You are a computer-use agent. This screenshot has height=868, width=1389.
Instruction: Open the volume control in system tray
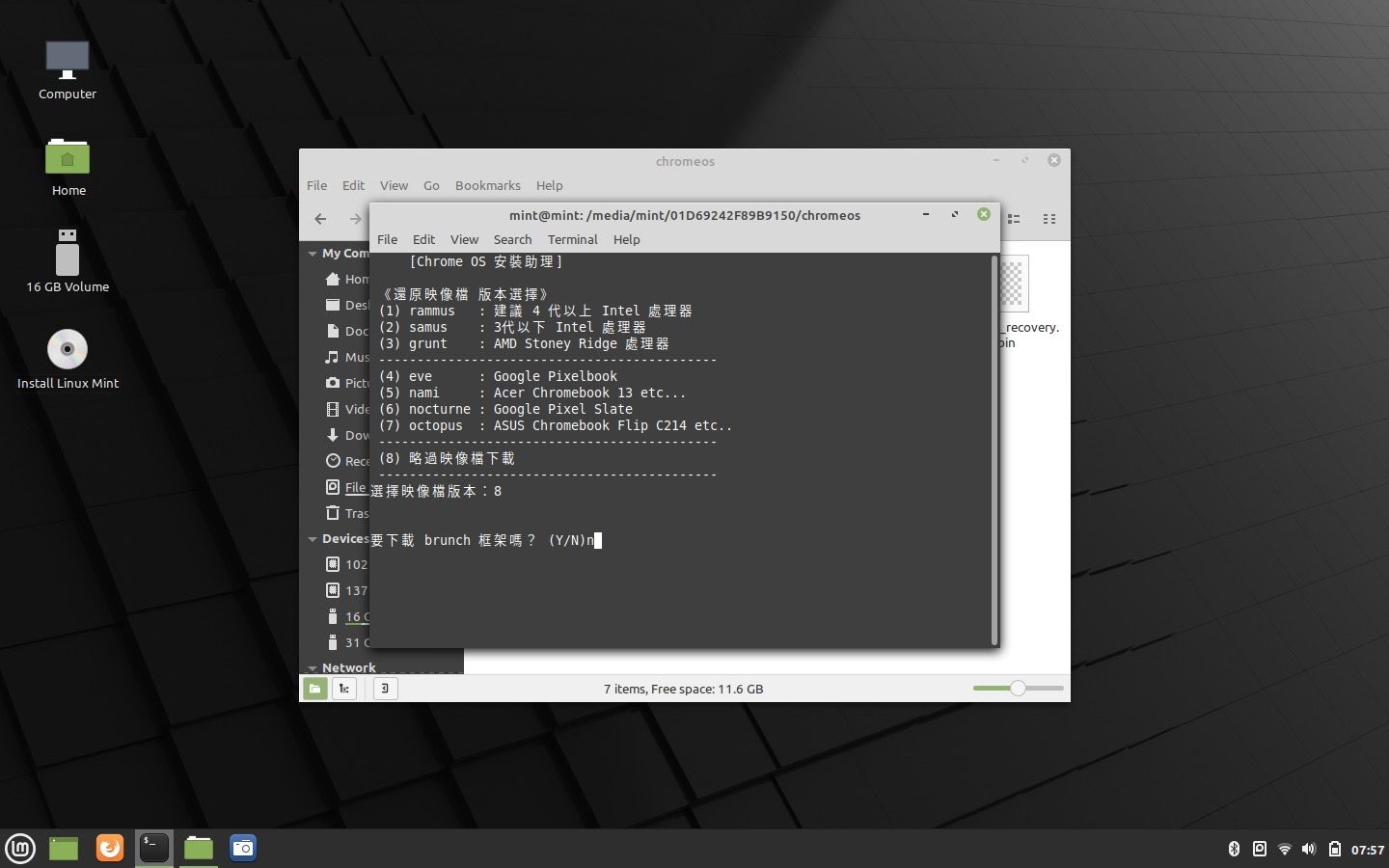(1308, 849)
